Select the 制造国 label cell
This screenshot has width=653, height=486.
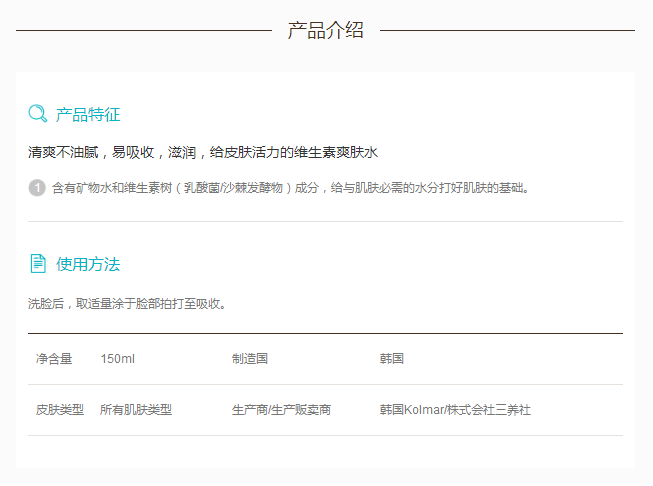tap(249, 359)
